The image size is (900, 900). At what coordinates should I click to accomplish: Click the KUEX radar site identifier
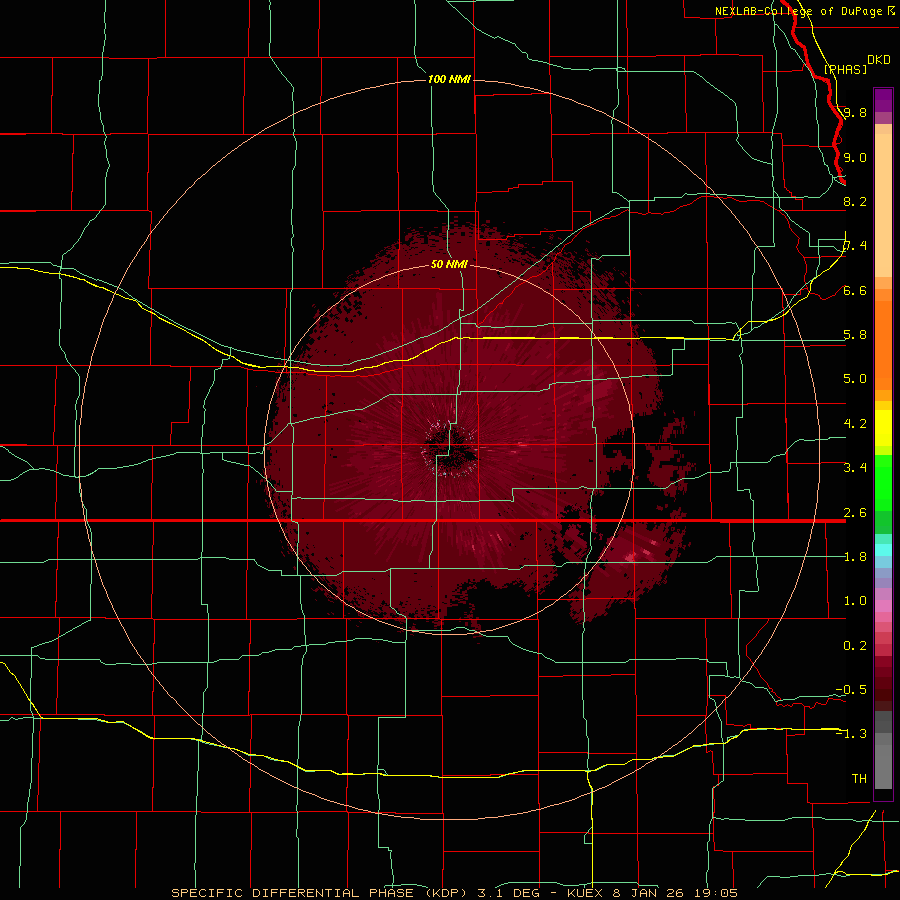[x=587, y=893]
